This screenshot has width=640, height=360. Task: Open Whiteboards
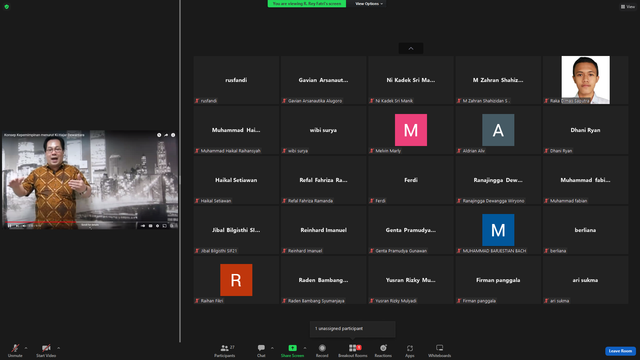(x=440, y=350)
